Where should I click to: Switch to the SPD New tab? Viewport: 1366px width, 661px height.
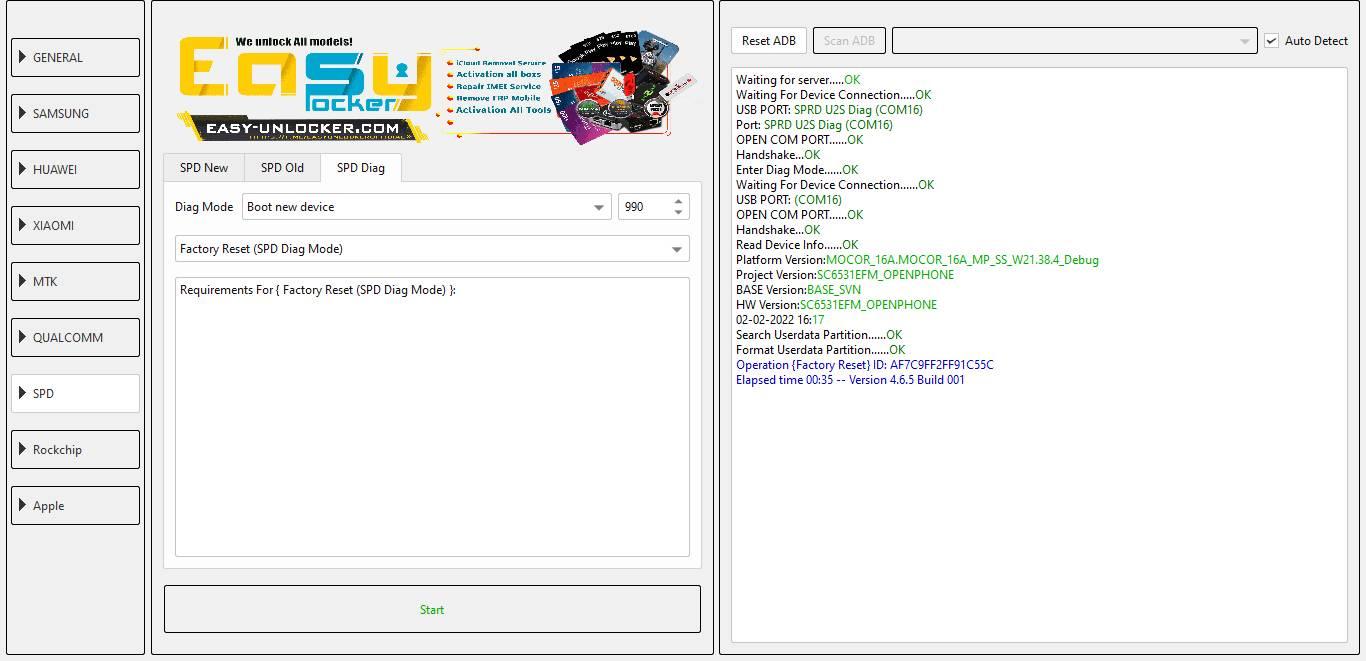pyautogui.click(x=204, y=167)
